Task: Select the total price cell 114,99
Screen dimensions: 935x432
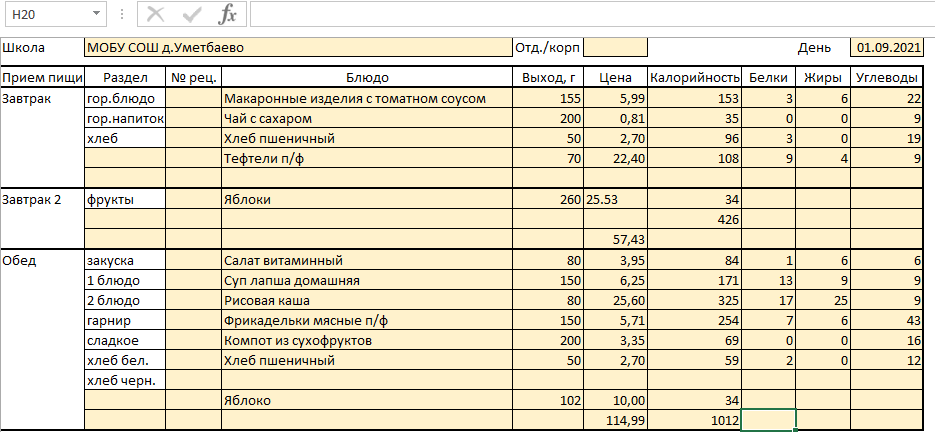Action: [614, 421]
